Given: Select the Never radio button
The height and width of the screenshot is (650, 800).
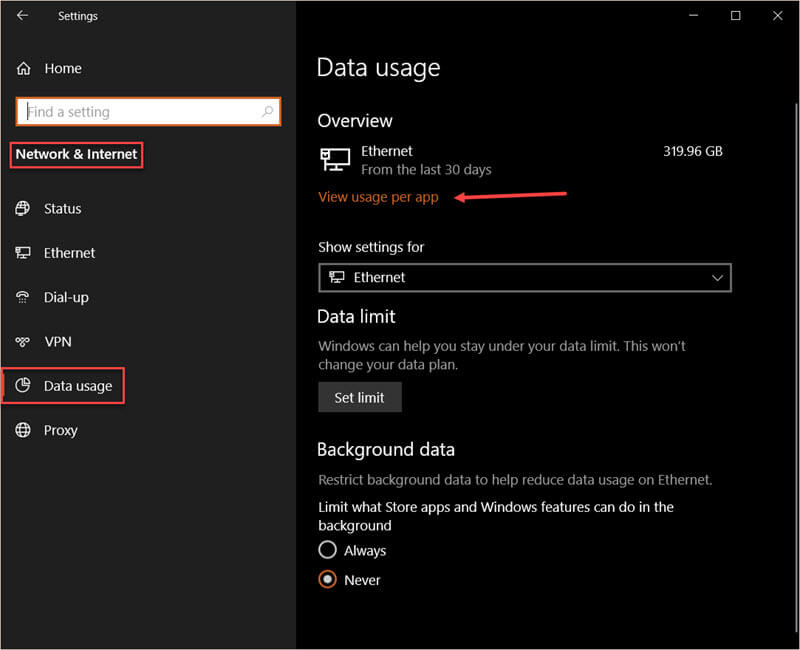Looking at the screenshot, I should [x=328, y=580].
